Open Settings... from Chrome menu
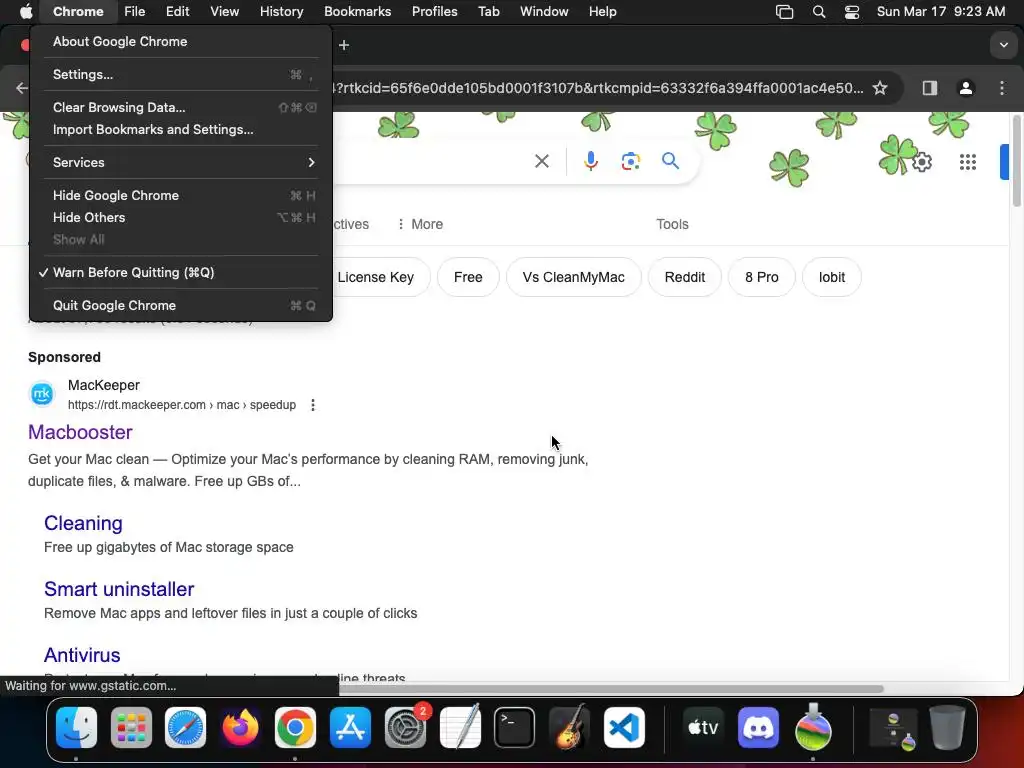 [x=181, y=74]
